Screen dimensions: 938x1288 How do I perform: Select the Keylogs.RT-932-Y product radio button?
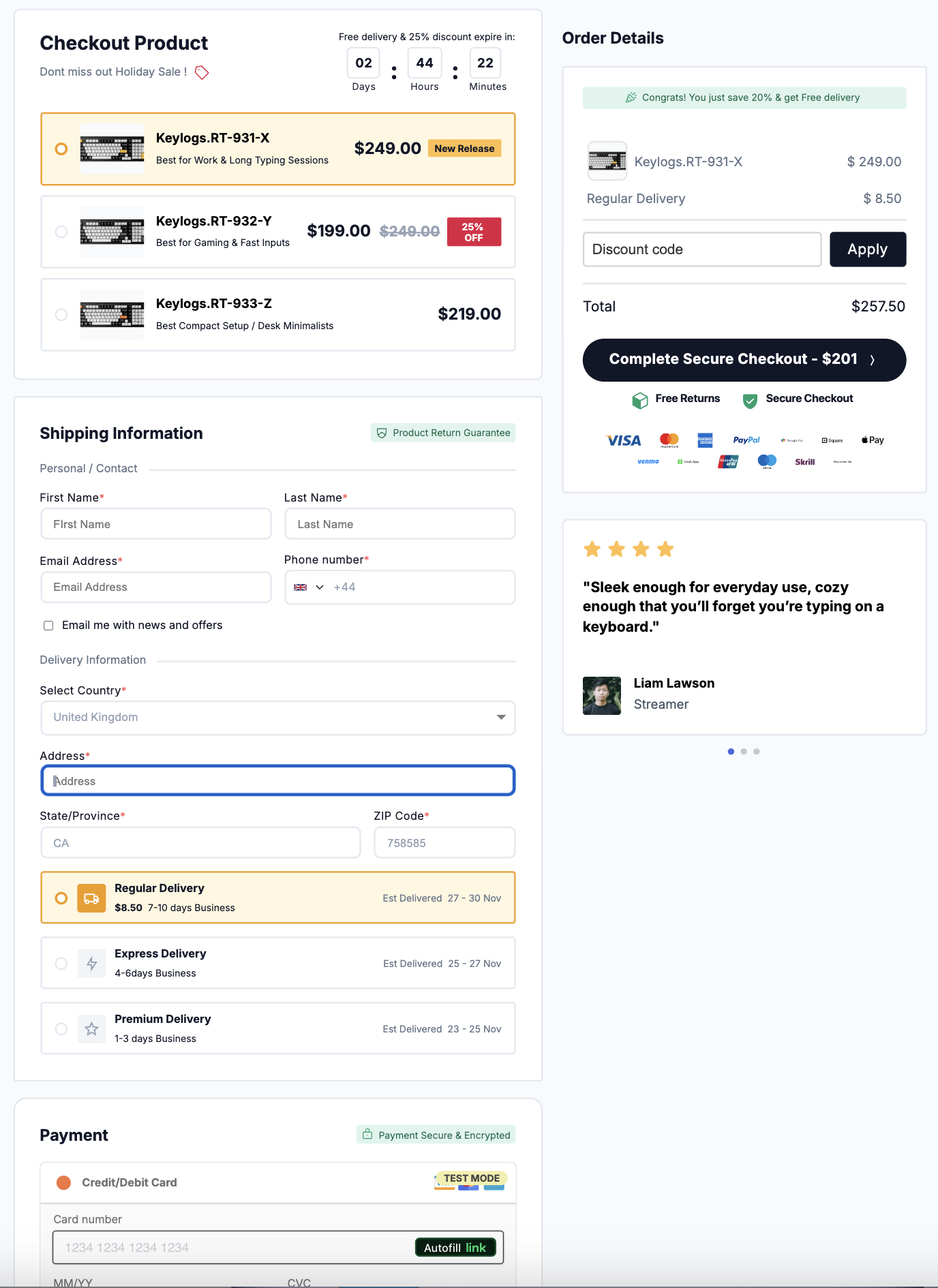61,232
